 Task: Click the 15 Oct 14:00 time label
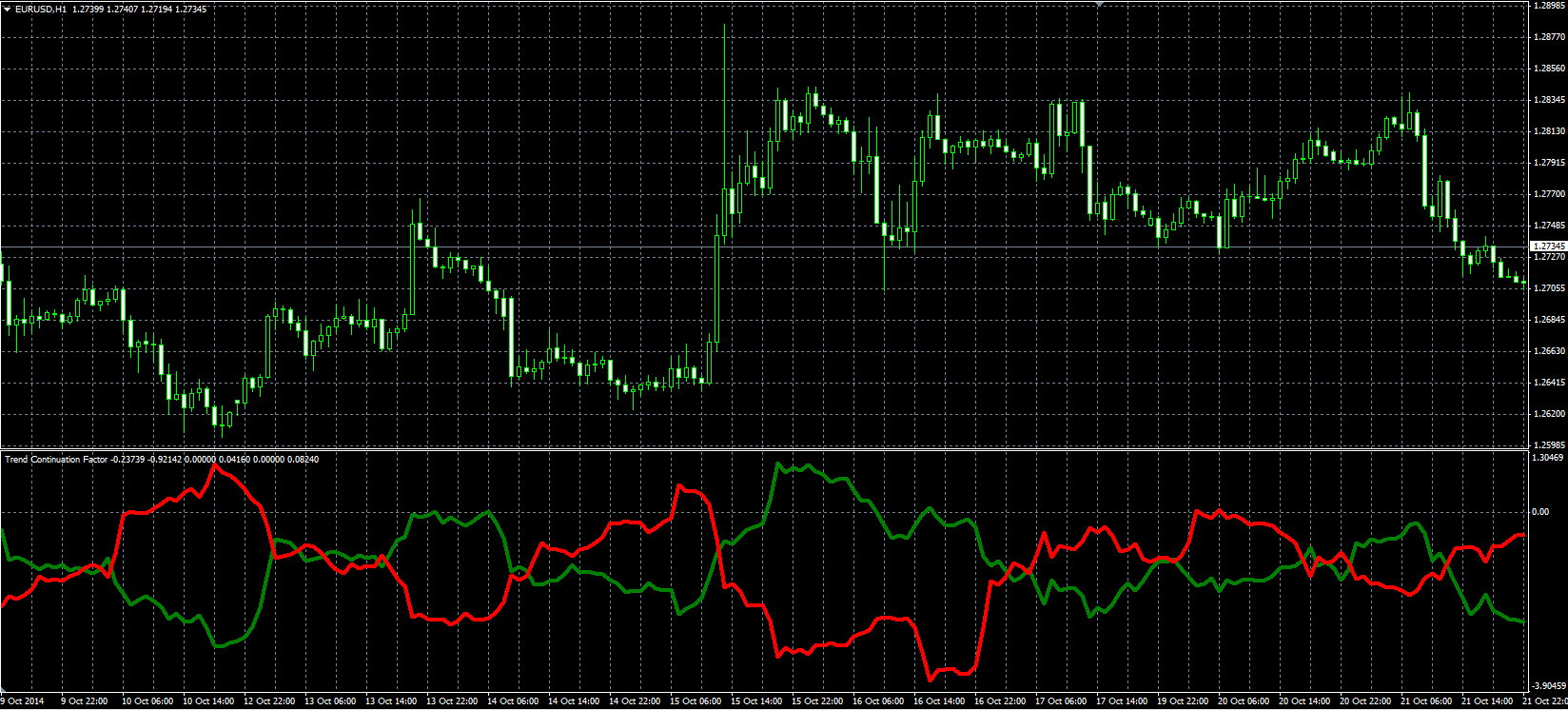(x=756, y=701)
